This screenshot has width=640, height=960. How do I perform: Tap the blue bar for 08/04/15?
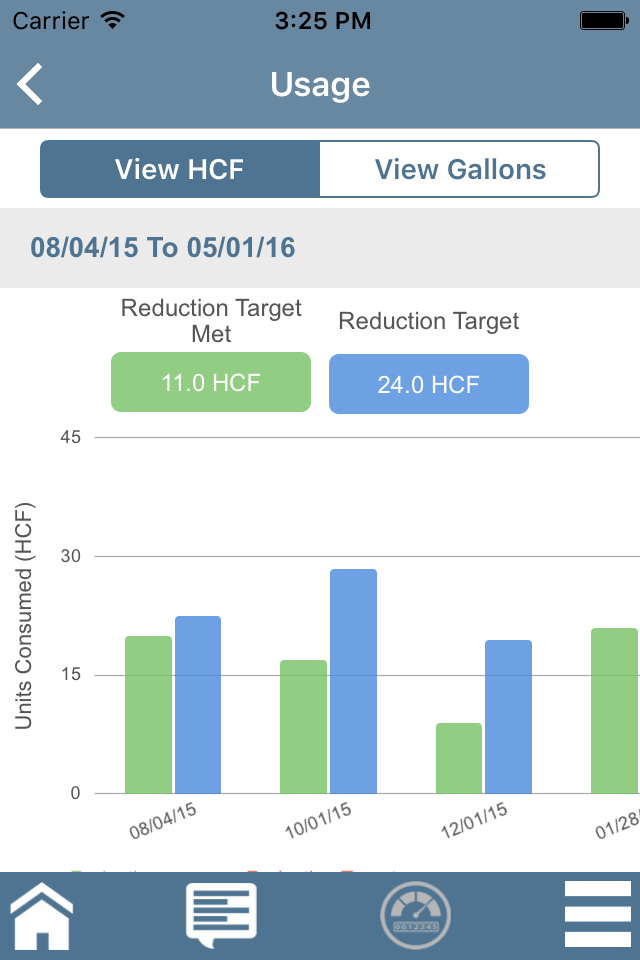198,704
